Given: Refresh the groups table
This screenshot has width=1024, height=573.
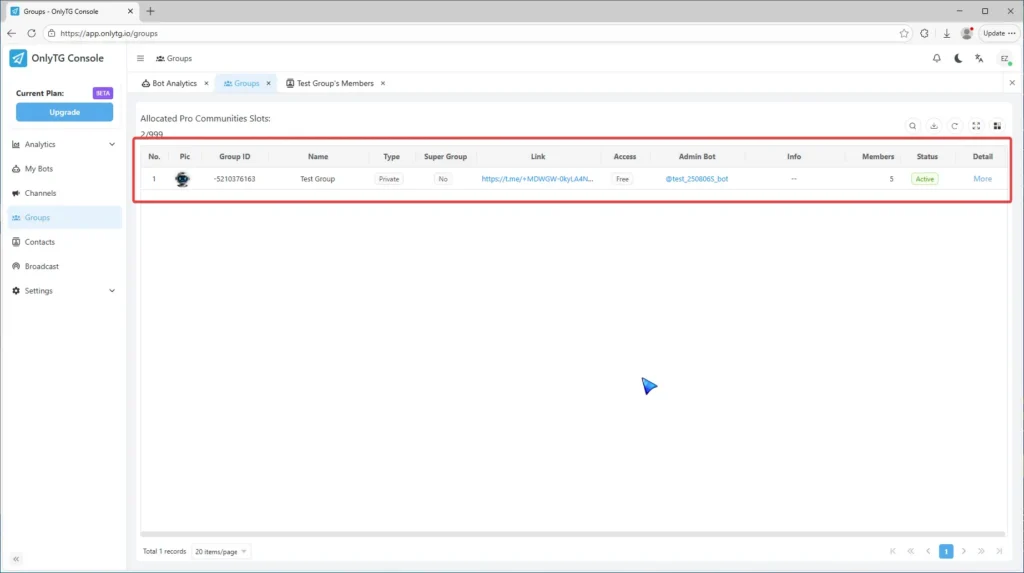Looking at the screenshot, I should point(955,126).
